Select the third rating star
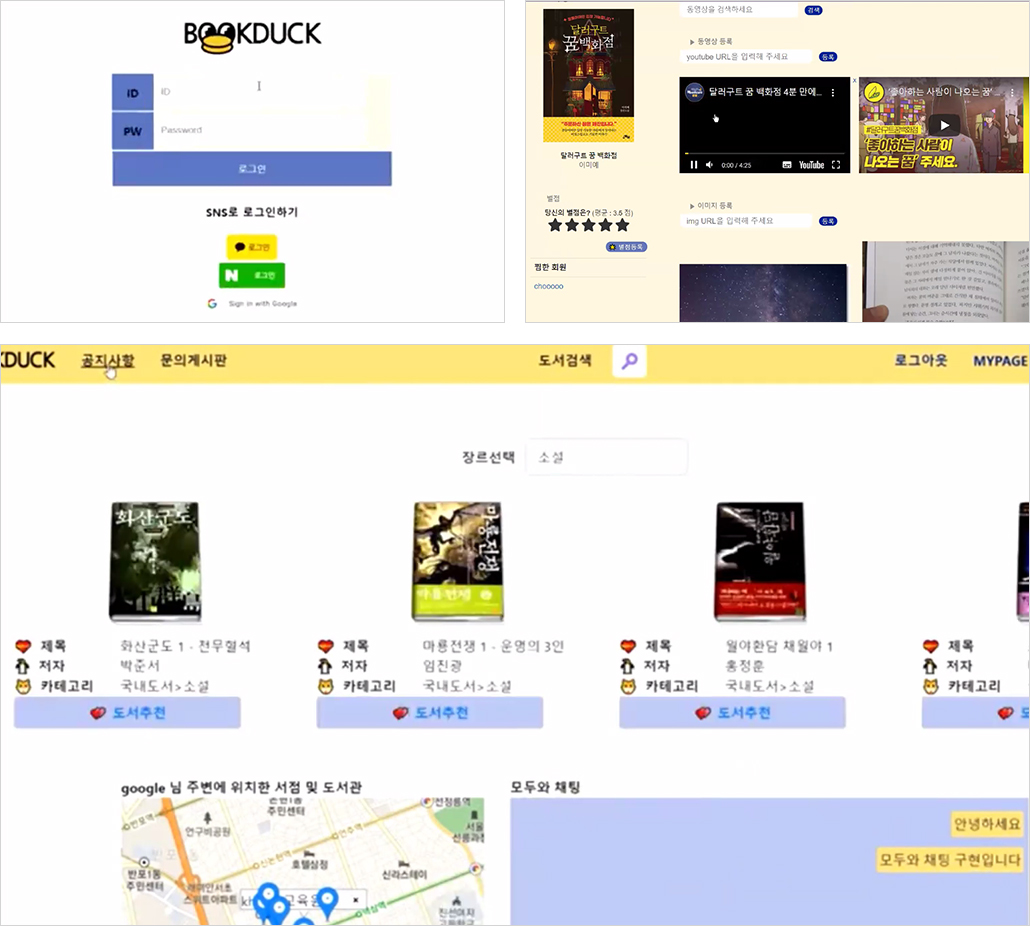Image resolution: width=1030 pixels, height=926 pixels. pyautogui.click(x=589, y=225)
